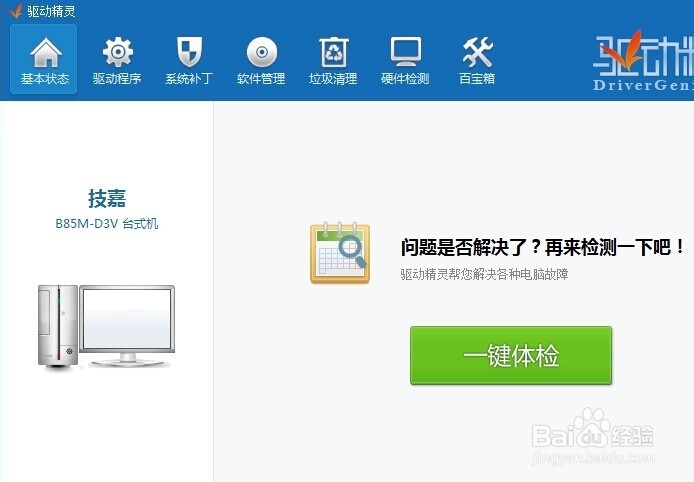
Task: Select the 驱动程序 gear icon
Action: click(x=117, y=52)
